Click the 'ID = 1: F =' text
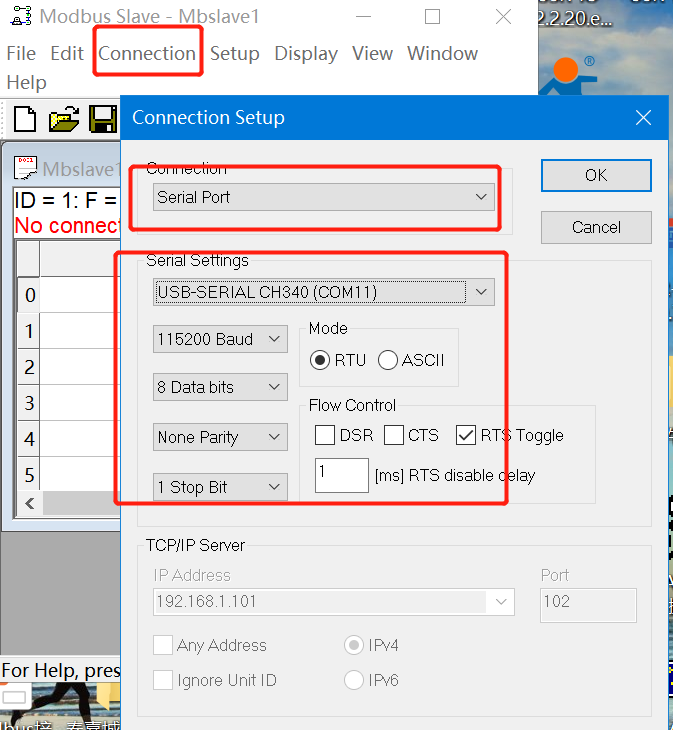Screen dimensions: 673x730 pyautogui.click(x=66, y=201)
